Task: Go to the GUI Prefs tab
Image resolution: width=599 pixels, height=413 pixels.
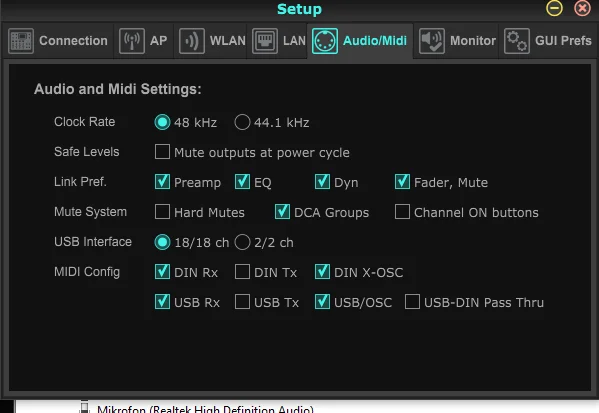Action: 547,41
